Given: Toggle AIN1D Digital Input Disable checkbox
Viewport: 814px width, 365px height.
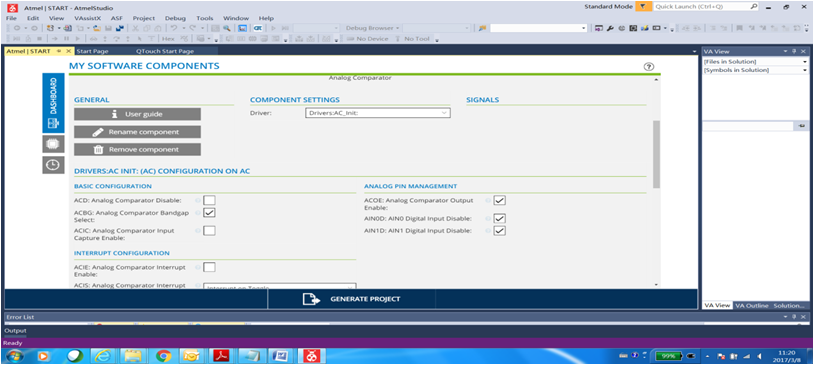Looking at the screenshot, I should (x=499, y=231).
